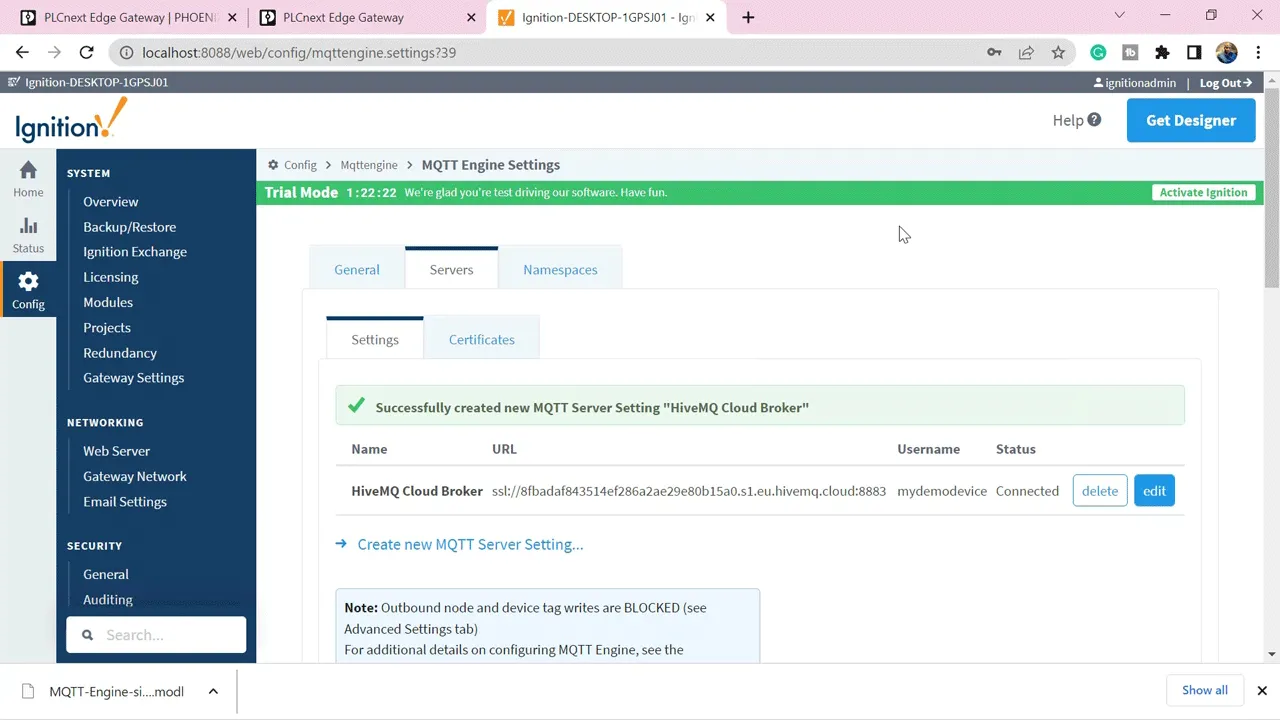Open Backup/Restore in sidebar
The image size is (1280, 720).
pos(129,227)
